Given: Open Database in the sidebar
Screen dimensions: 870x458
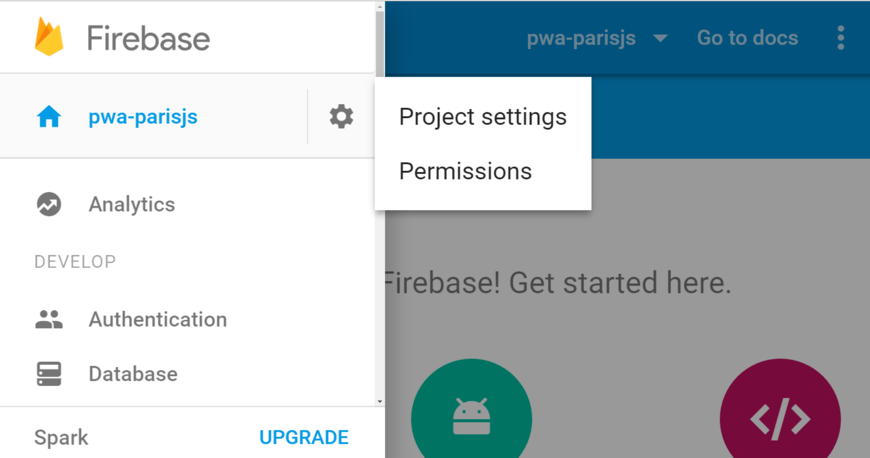Looking at the screenshot, I should point(133,374).
